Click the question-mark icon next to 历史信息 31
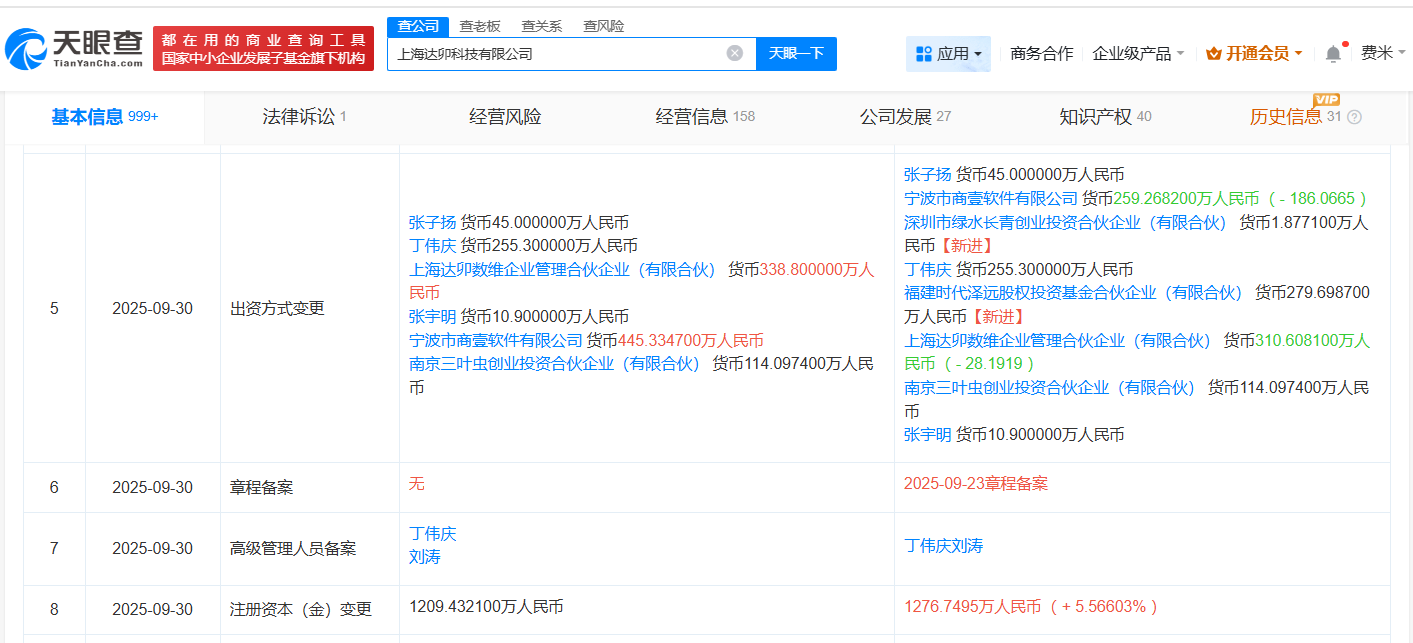Screen dimensions: 1413x643 click(1355, 116)
